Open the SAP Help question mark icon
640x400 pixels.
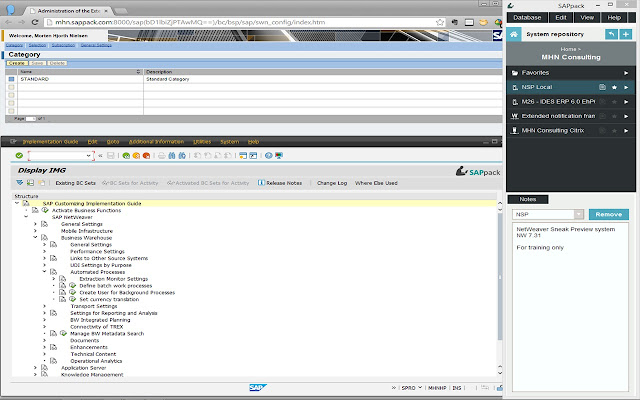[x=269, y=156]
